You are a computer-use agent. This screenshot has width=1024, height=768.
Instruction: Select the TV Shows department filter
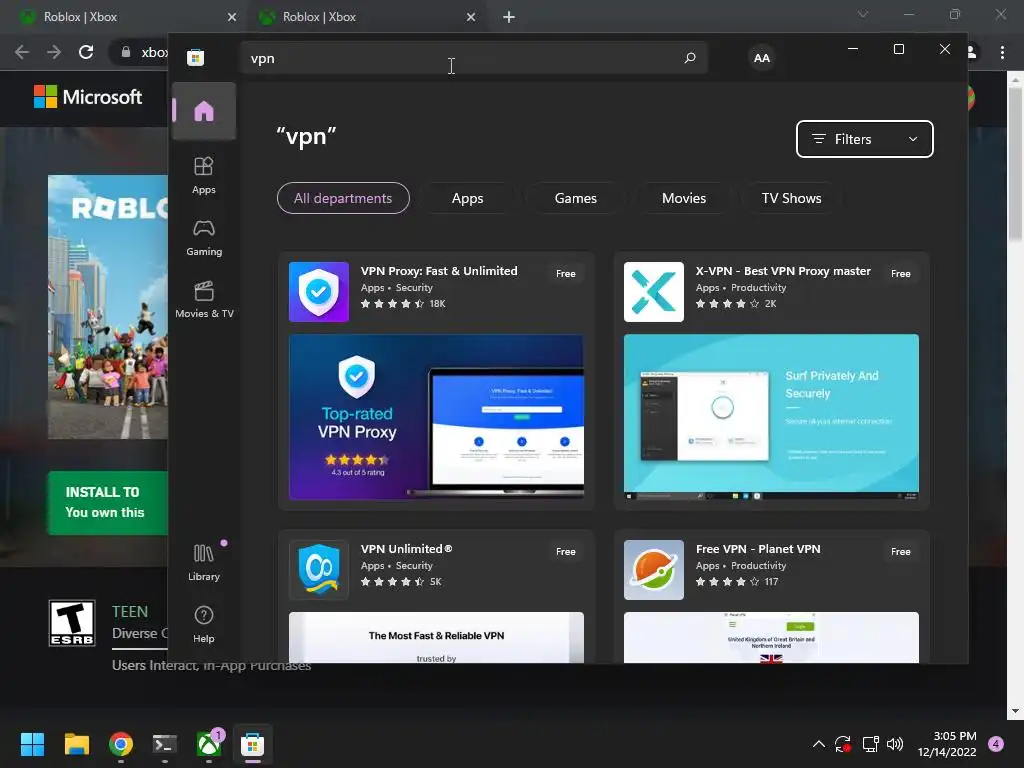tap(792, 198)
